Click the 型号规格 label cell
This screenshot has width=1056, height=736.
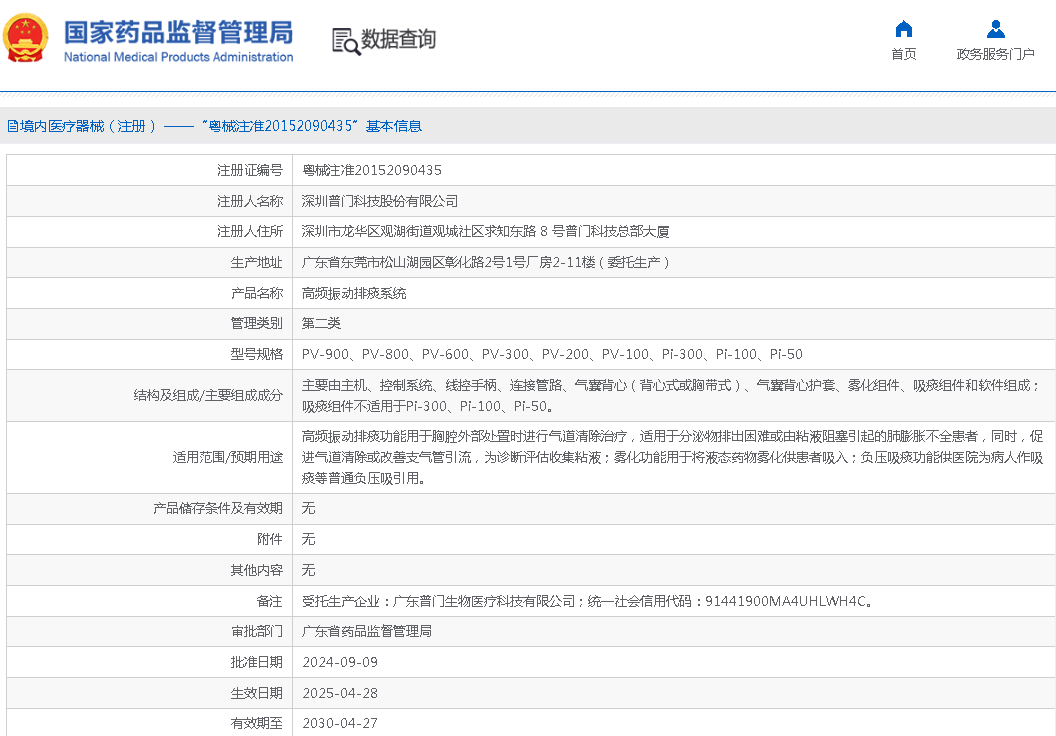(x=150, y=354)
